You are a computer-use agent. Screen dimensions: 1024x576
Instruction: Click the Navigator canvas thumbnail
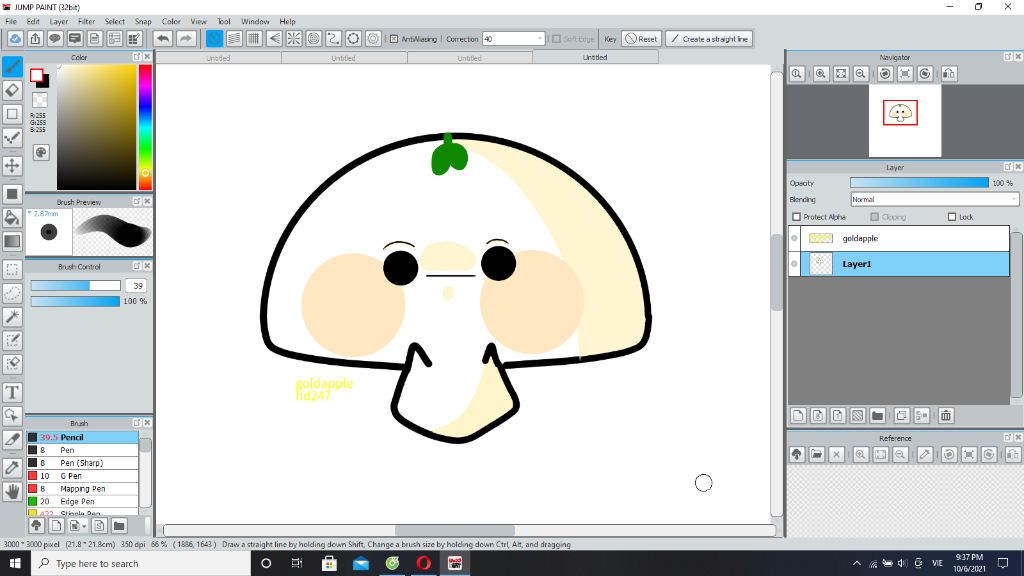904,121
